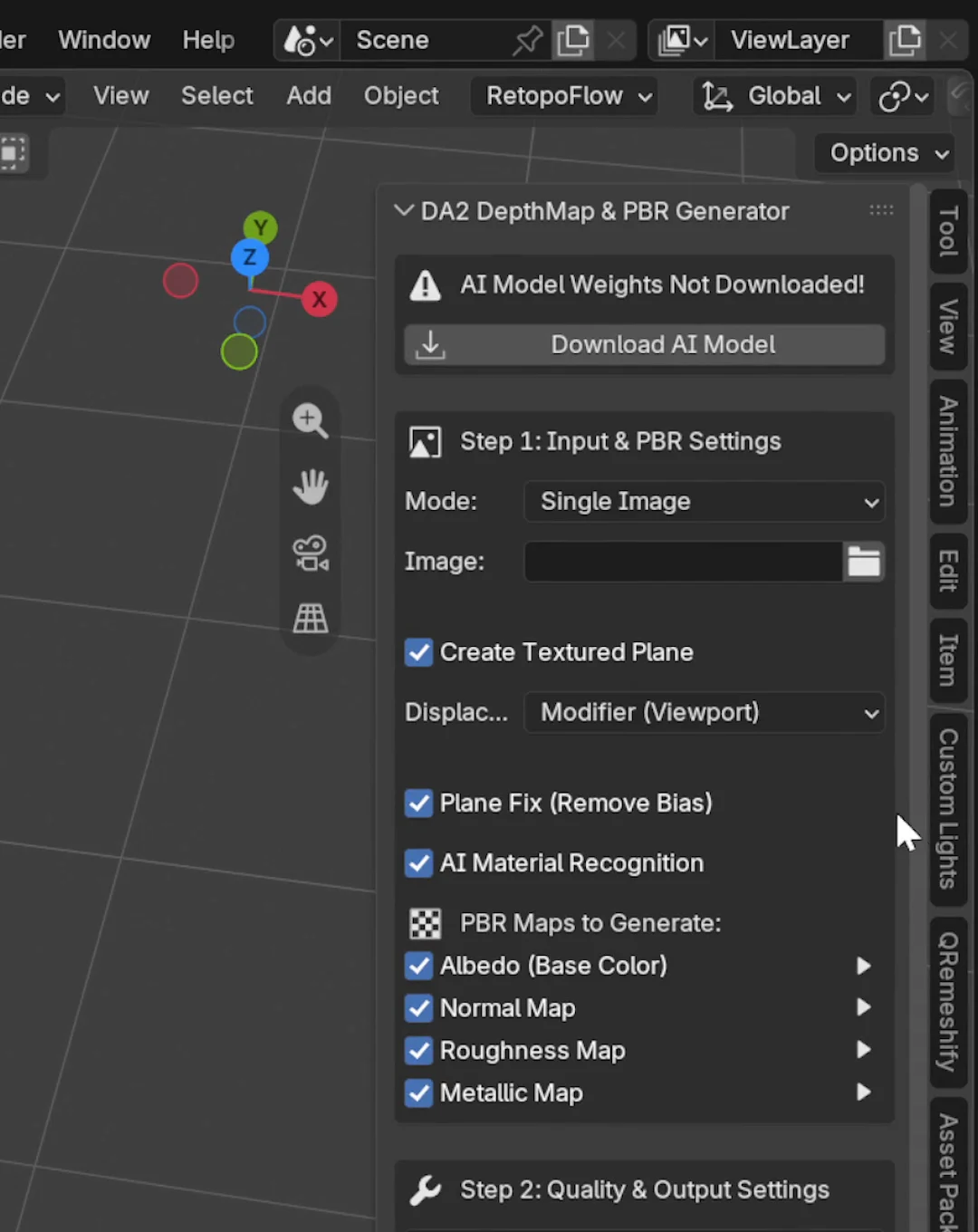The height and width of the screenshot is (1232, 978).
Task: Click the transform orientation axes icon
Action: pos(717,96)
